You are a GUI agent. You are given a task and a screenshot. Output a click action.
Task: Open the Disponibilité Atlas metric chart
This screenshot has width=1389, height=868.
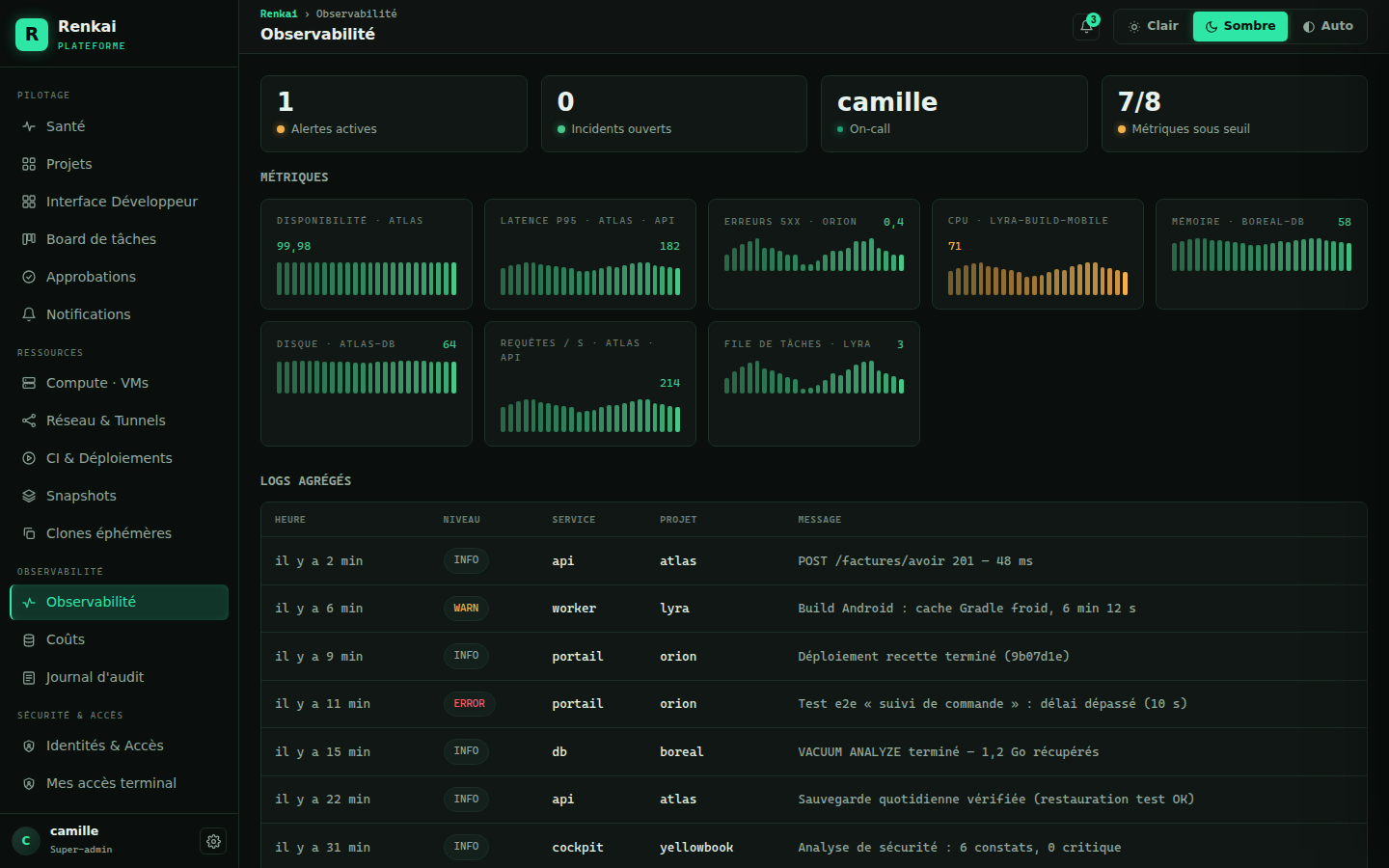pos(367,255)
